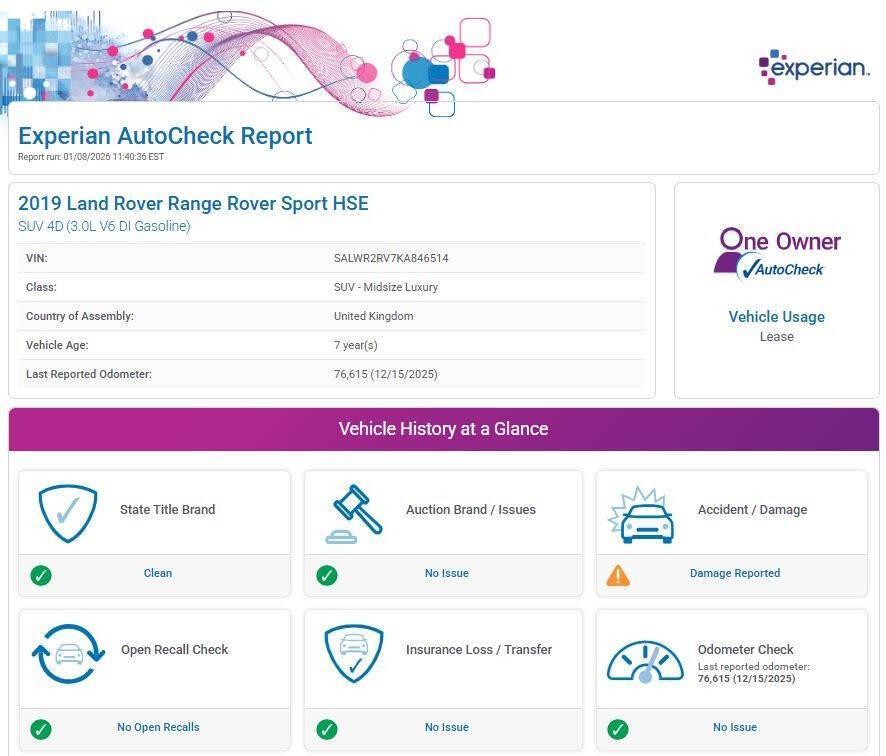
Task: Select the Vehicle History at a Glance banner
Action: click(443, 429)
